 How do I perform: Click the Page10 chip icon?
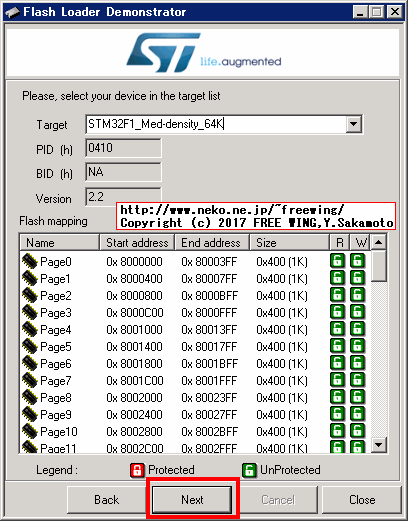[x=29, y=431]
